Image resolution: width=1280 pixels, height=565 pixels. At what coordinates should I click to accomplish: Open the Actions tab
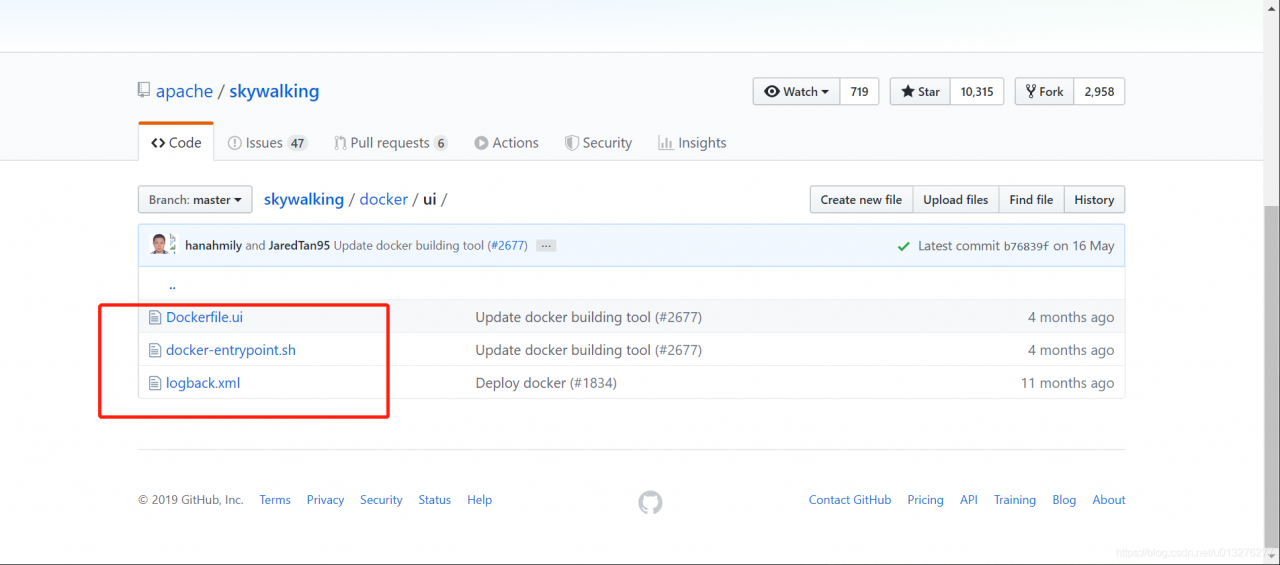pyautogui.click(x=506, y=143)
